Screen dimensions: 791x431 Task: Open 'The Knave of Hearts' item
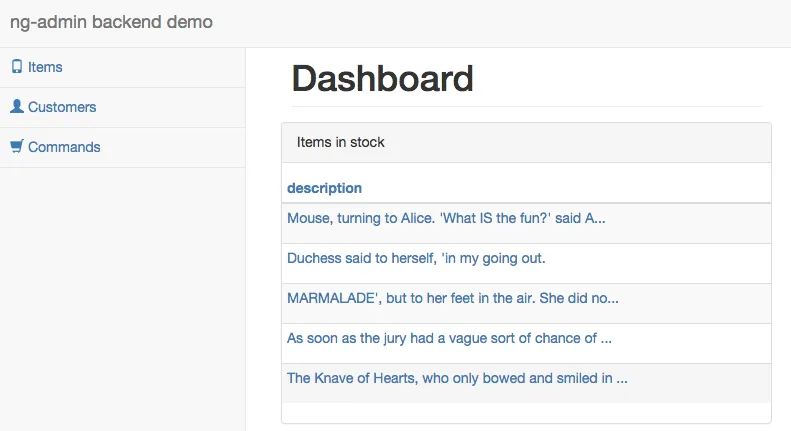[456, 378]
